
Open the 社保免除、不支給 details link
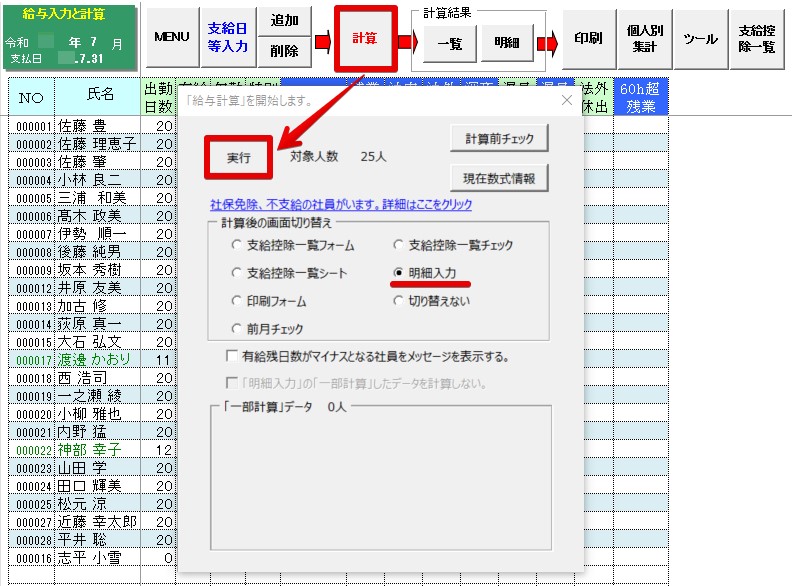click(x=334, y=205)
